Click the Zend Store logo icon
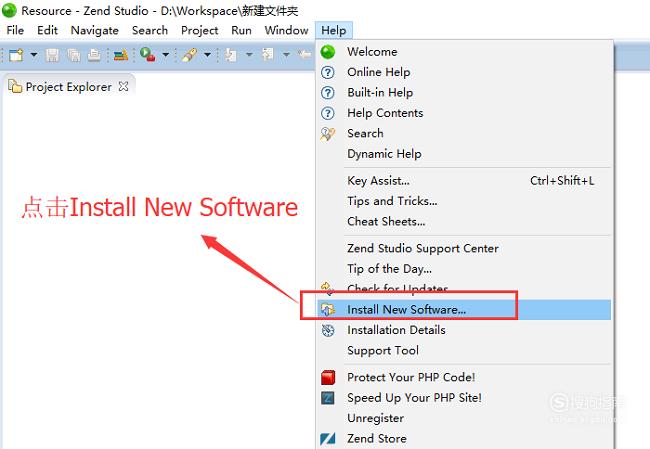This screenshot has width=650, height=449. coord(327,438)
